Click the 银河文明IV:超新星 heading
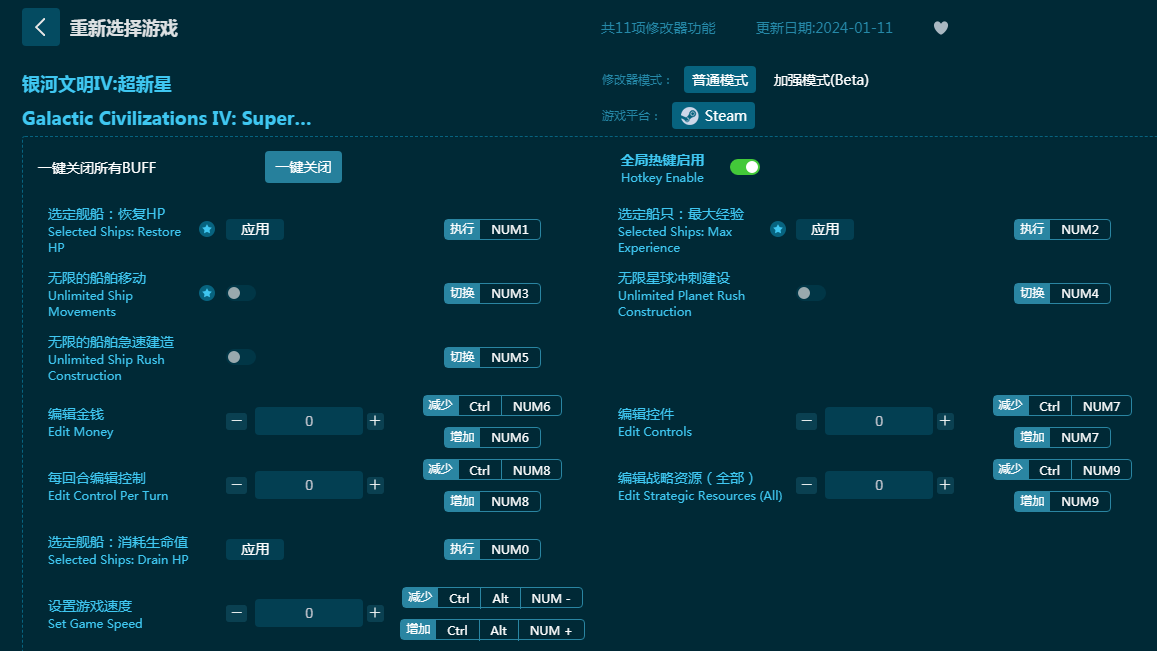 [97, 84]
